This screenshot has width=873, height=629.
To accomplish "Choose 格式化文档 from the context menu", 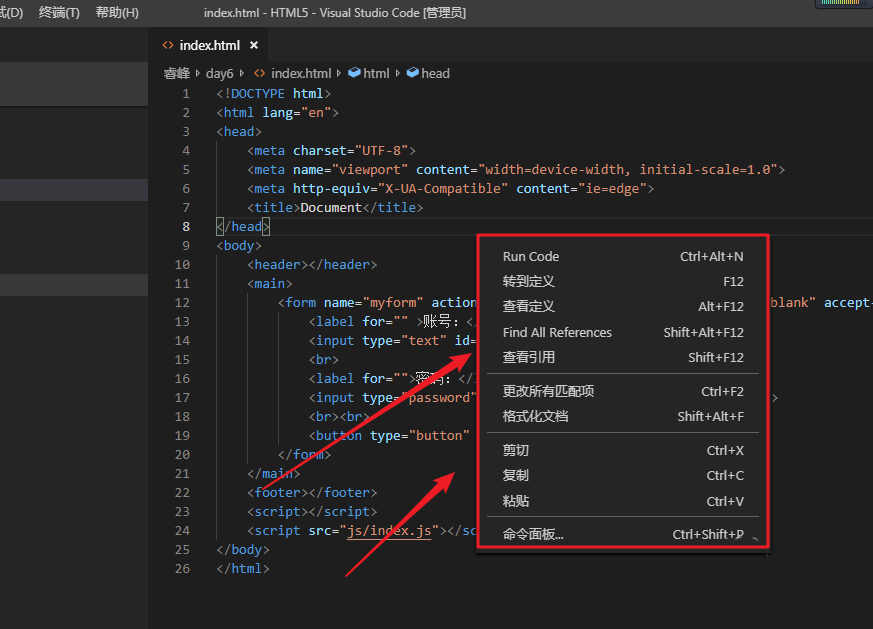I will (x=535, y=416).
